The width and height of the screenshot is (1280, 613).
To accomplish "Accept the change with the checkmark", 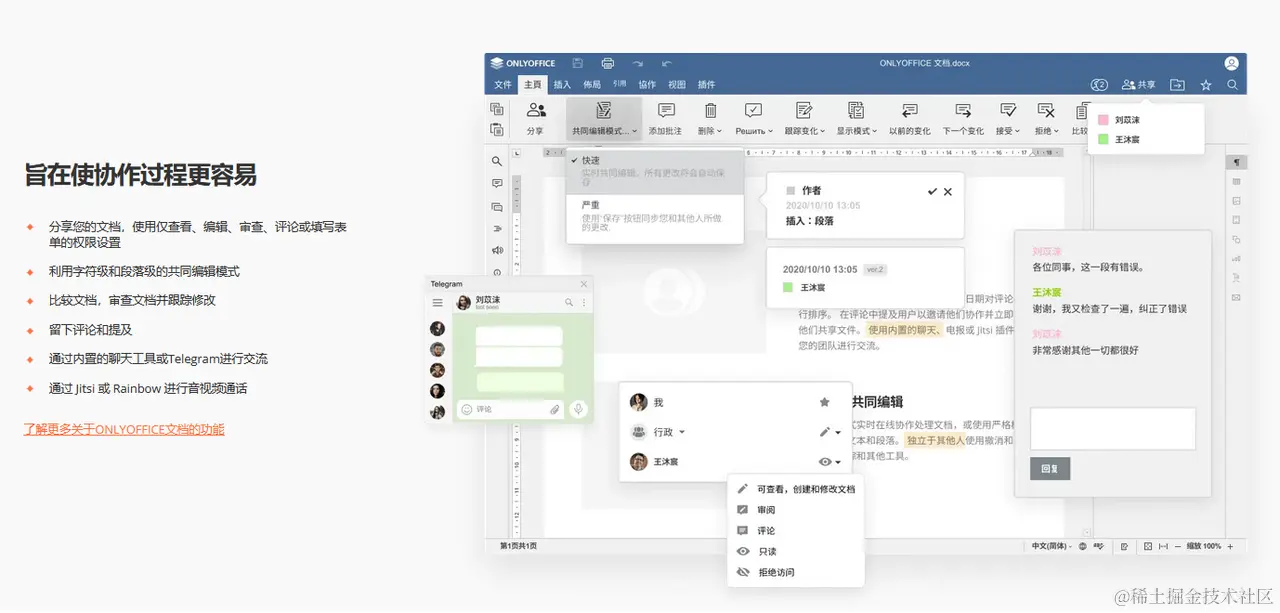I will point(932,191).
